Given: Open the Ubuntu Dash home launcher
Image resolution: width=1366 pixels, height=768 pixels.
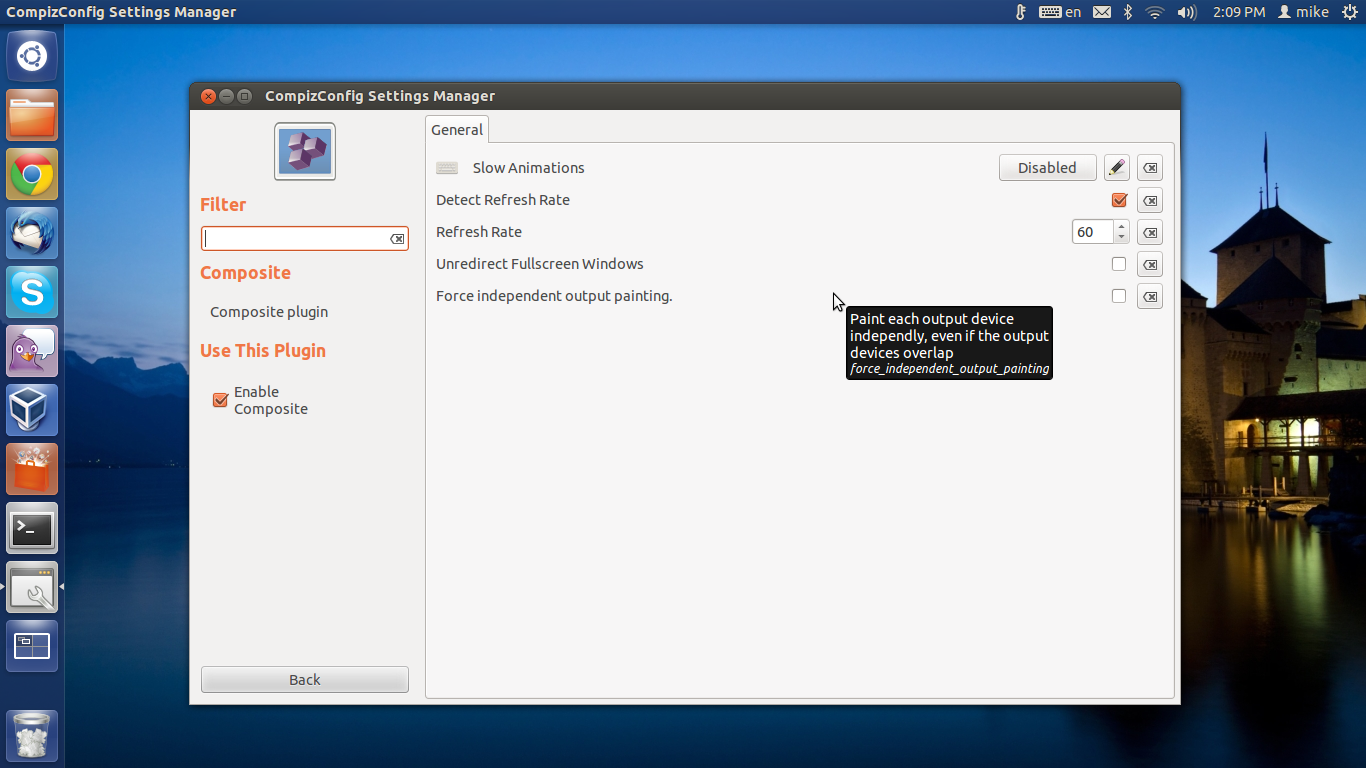Looking at the screenshot, I should click(32, 56).
